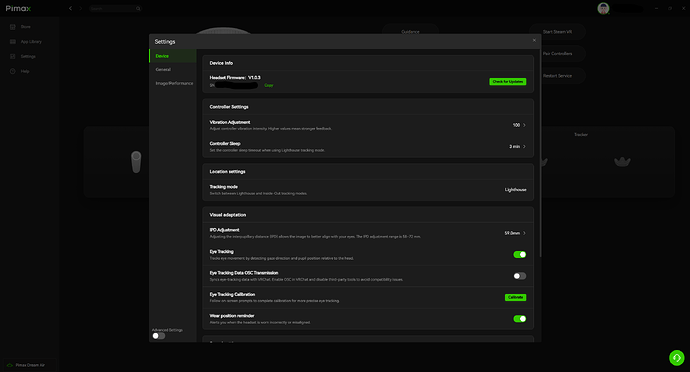This screenshot has height=372, width=690.
Task: Click the Headset Firmware V1.0.3 text
Action: 235,77
